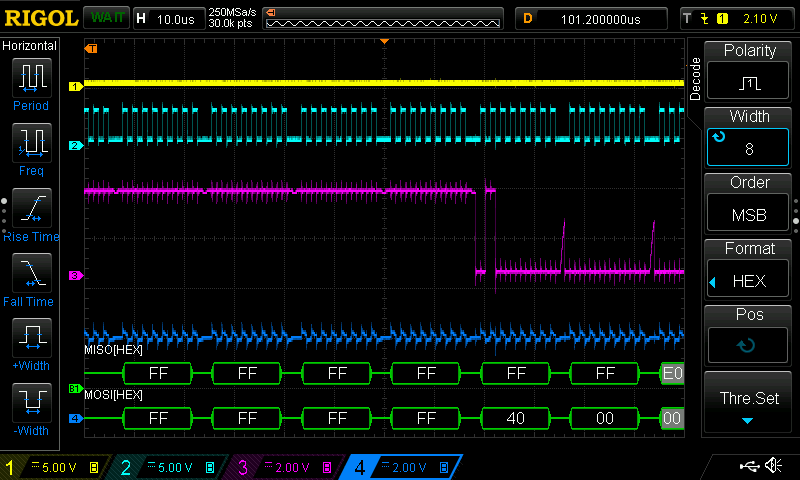This screenshot has width=800, height=480.
Task: Toggle channel 1 at 5.00 V
Action: point(55,467)
